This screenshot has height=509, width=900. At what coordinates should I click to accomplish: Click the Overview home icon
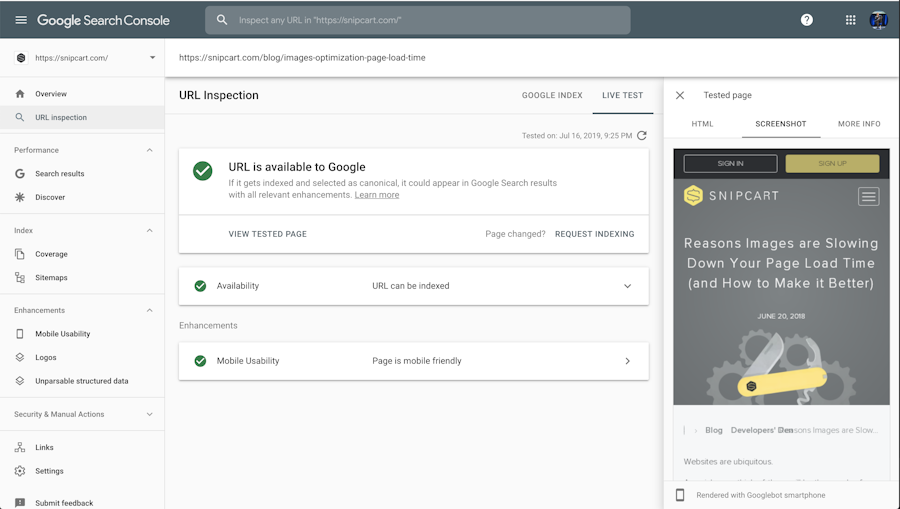(x=20, y=94)
